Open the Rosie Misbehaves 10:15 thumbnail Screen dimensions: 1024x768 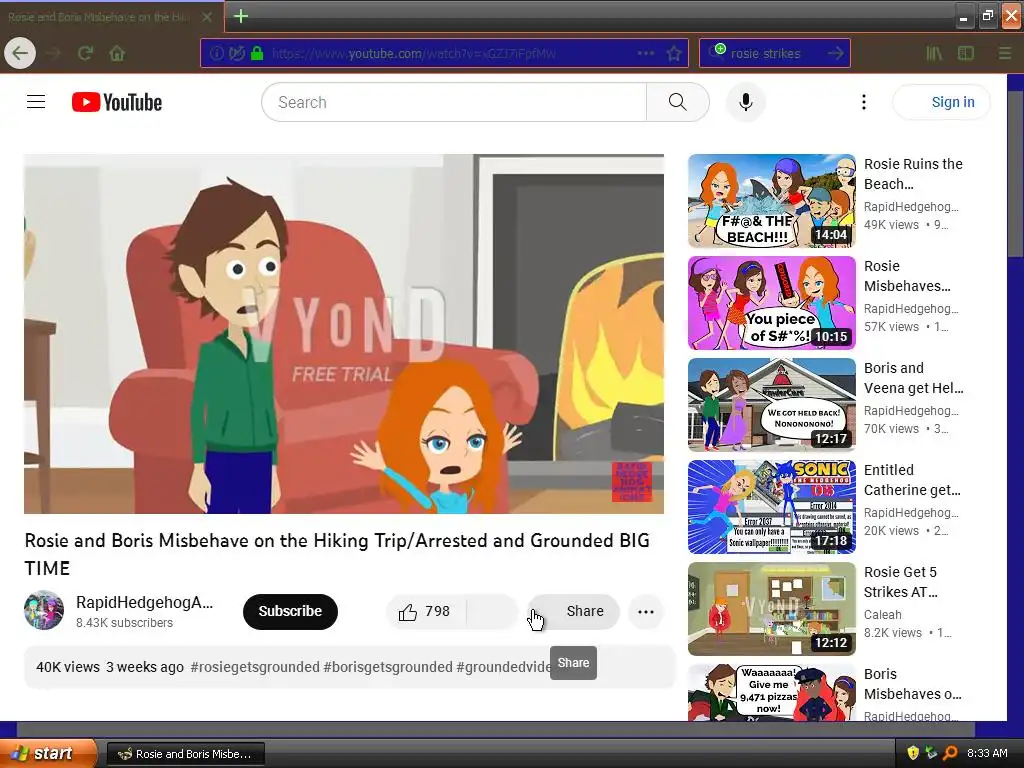coord(771,303)
